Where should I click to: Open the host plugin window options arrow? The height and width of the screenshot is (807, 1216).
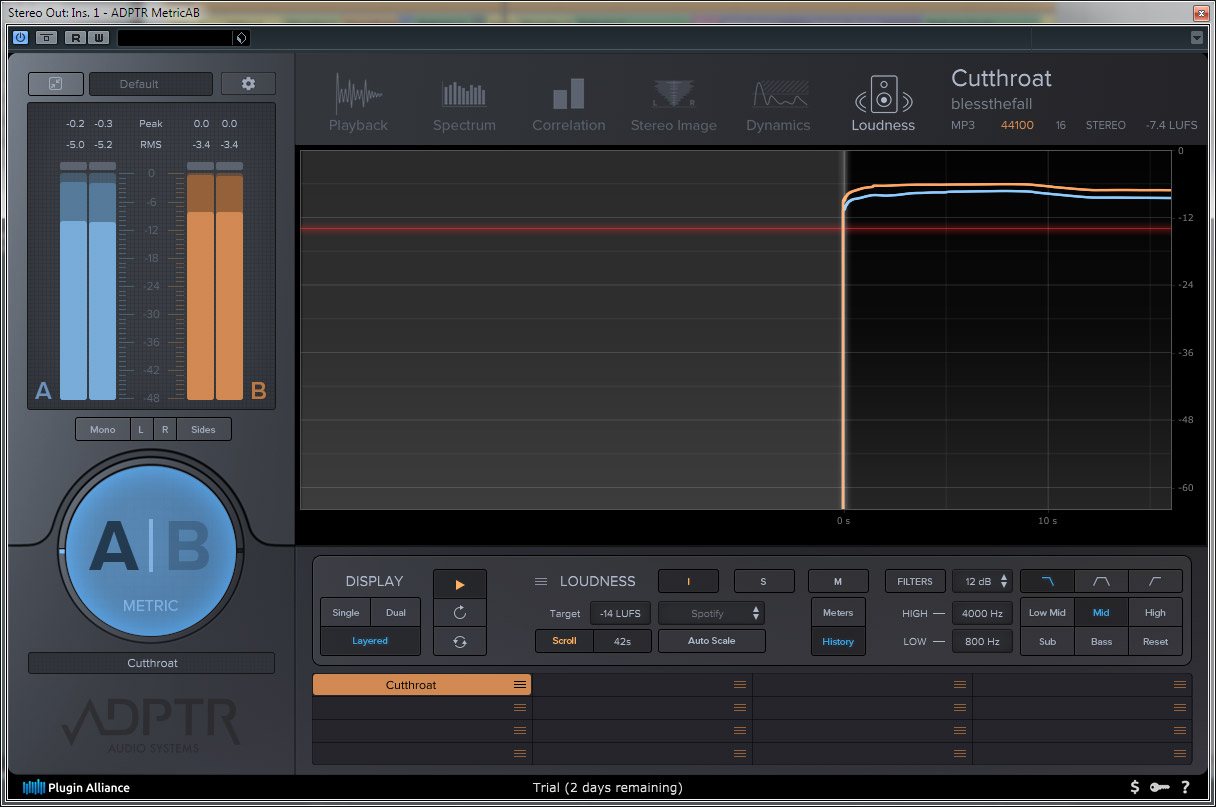pyautogui.click(x=1197, y=38)
